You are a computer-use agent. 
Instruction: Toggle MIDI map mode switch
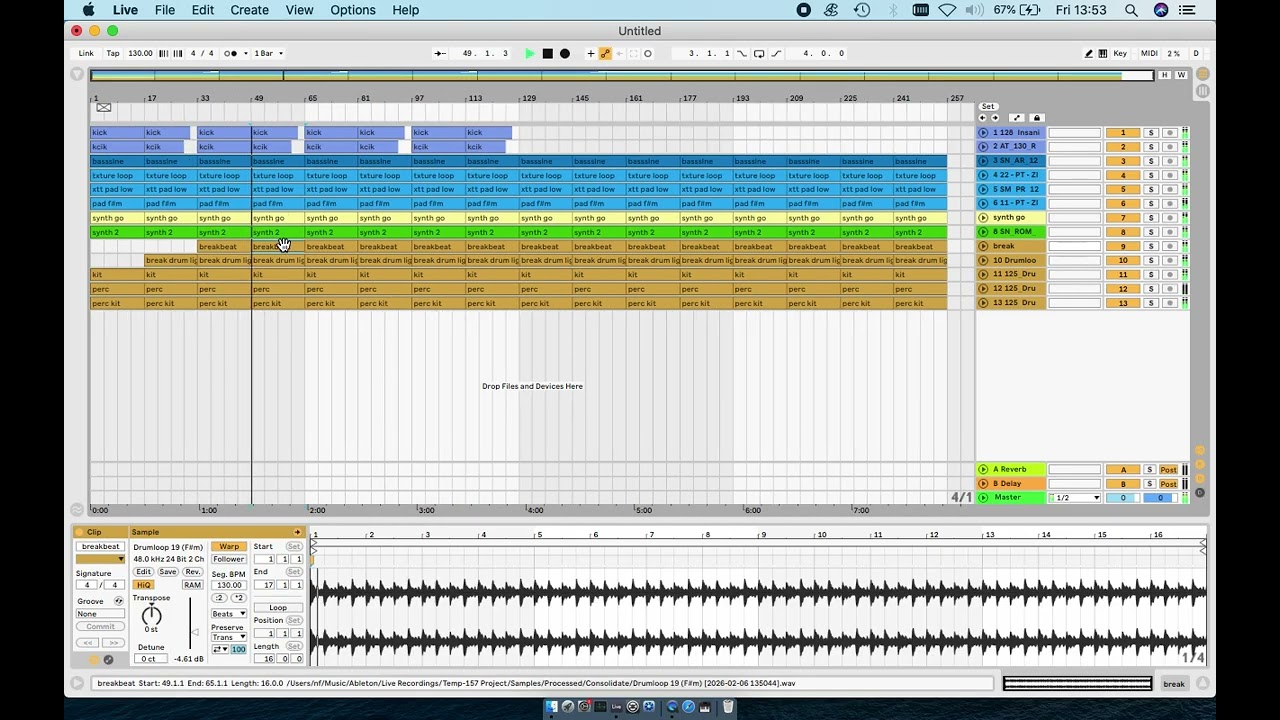pyautogui.click(x=1149, y=53)
